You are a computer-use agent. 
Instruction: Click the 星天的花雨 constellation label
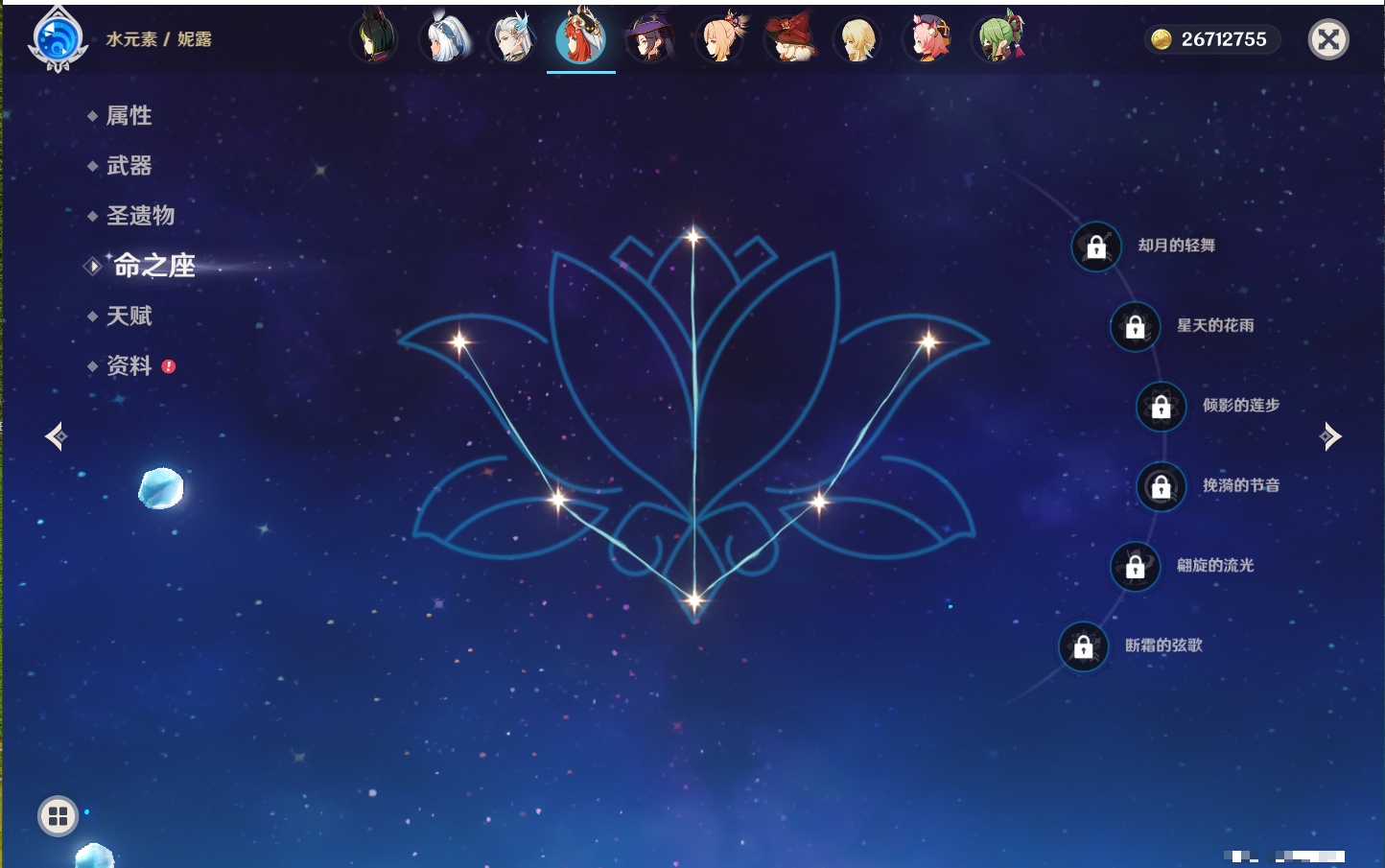tap(1215, 325)
